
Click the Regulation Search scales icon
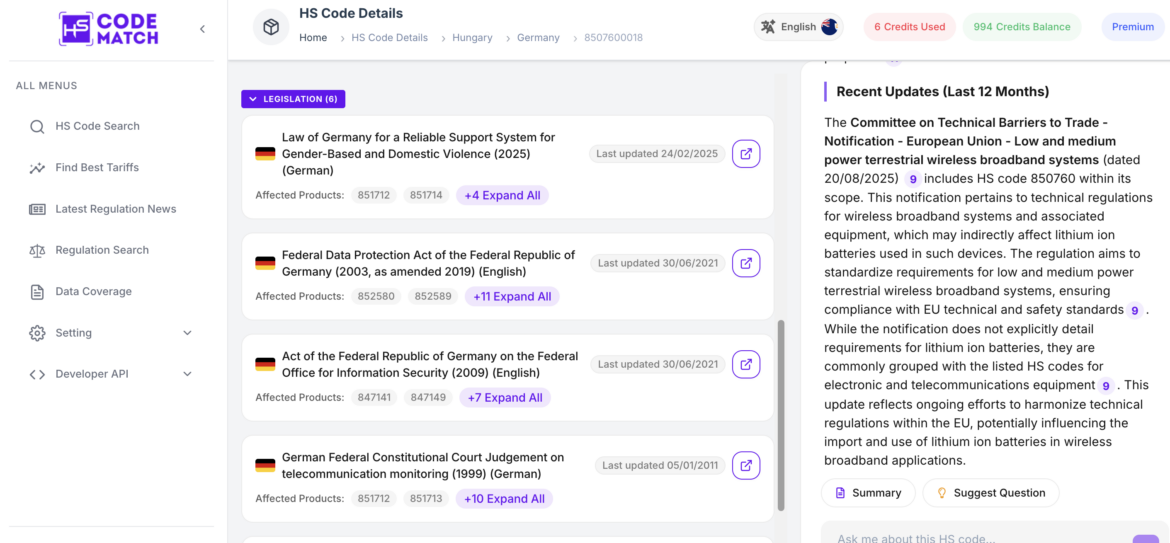[37, 251]
